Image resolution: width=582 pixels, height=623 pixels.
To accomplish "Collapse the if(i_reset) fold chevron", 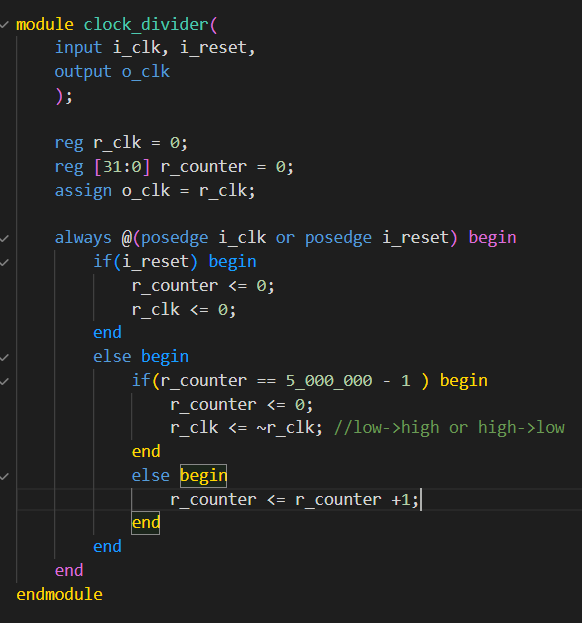I will click(x=4, y=262).
